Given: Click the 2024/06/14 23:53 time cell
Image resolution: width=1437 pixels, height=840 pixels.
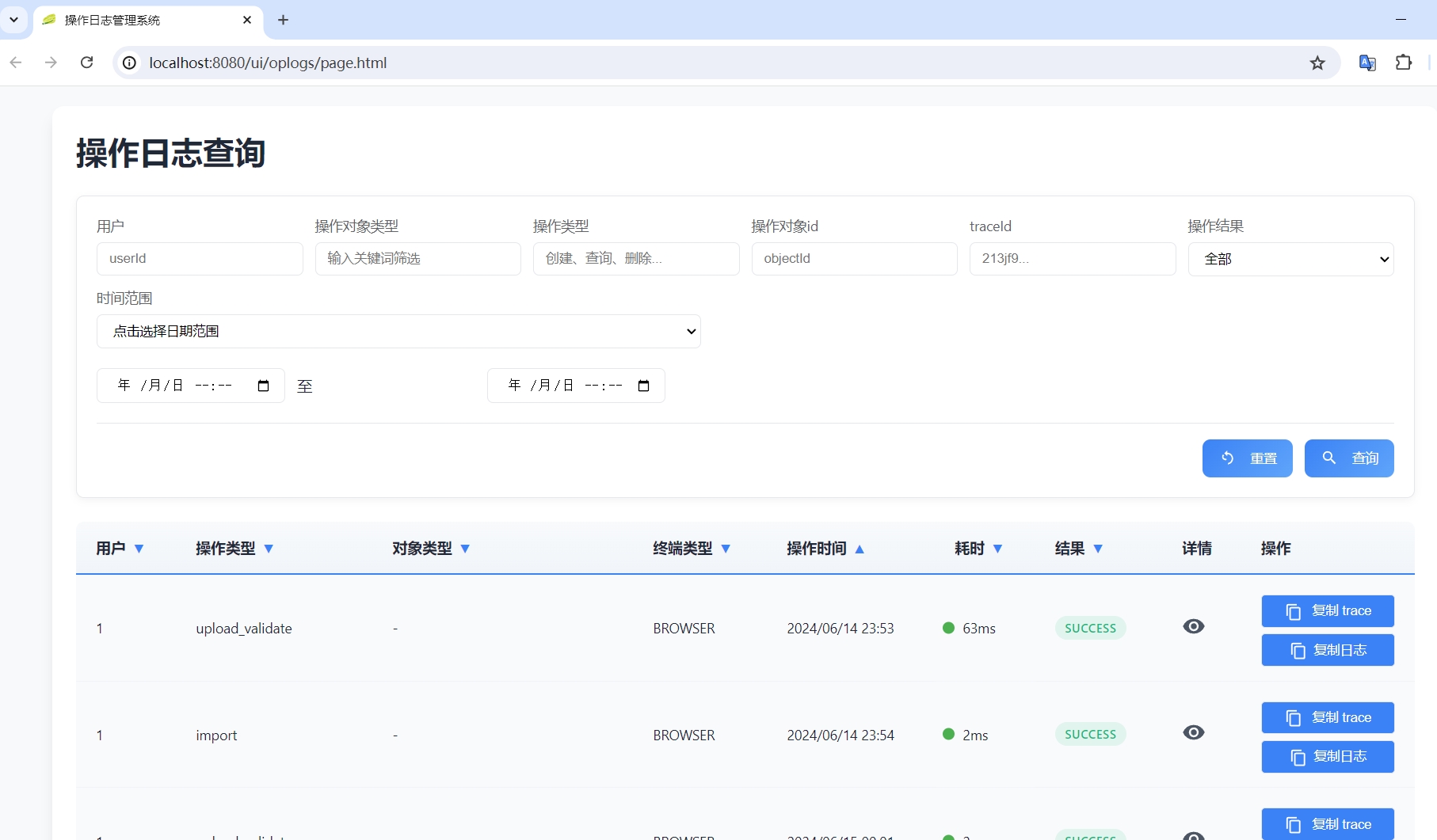Looking at the screenshot, I should click(840, 629).
